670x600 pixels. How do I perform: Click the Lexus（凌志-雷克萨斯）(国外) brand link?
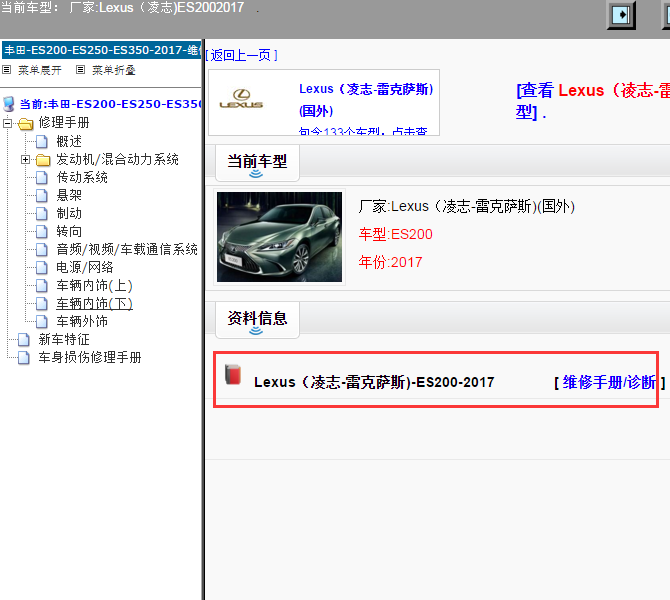point(366,98)
